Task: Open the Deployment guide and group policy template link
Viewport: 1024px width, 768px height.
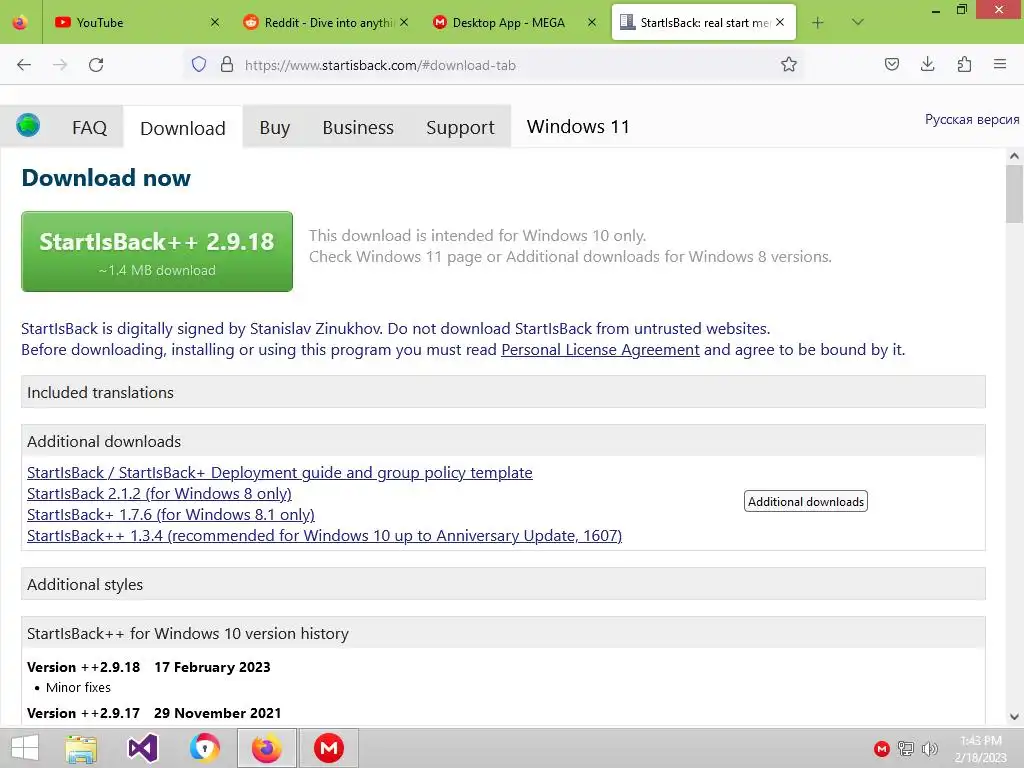Action: [x=280, y=473]
